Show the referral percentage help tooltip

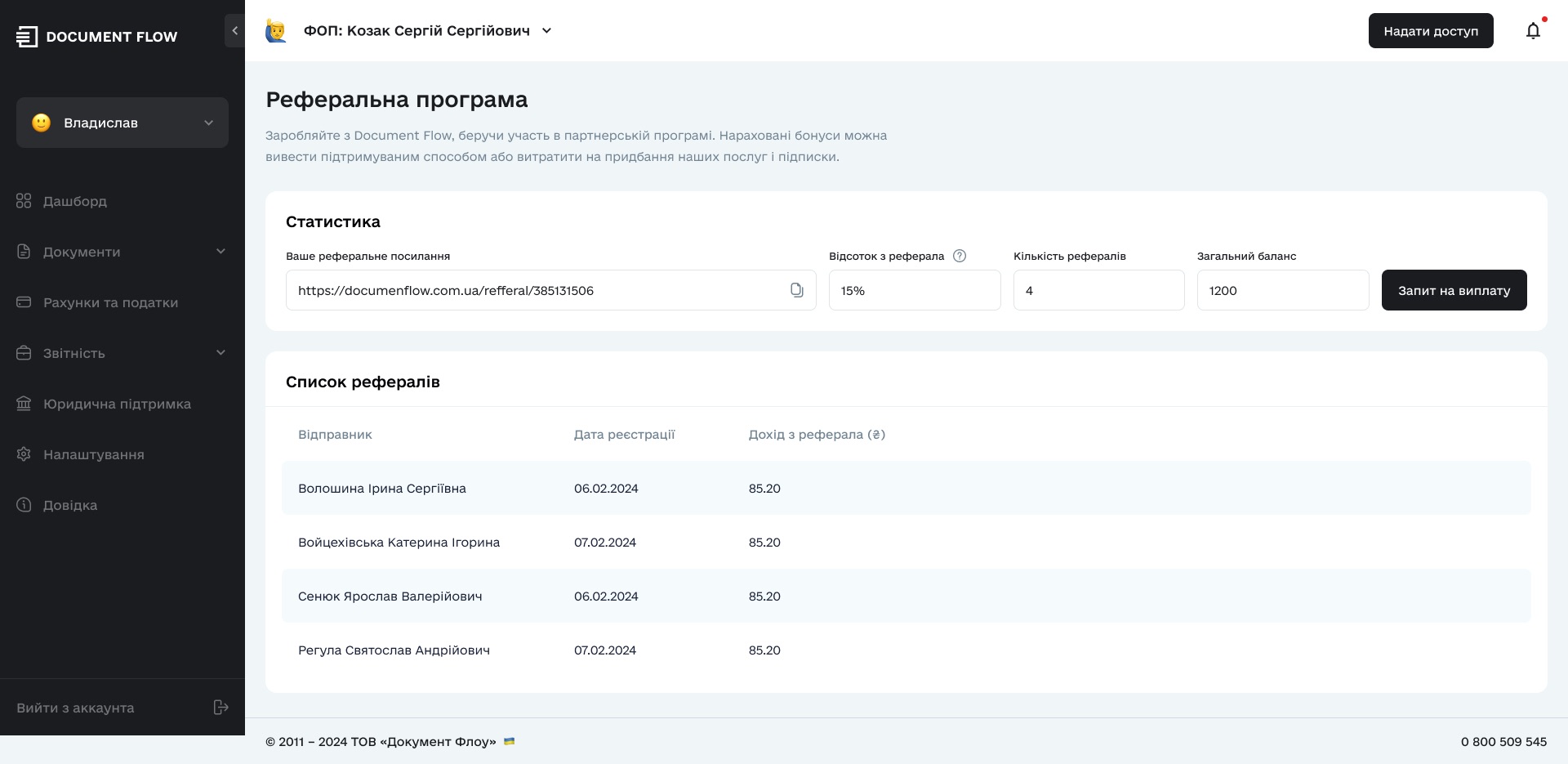[x=960, y=256]
